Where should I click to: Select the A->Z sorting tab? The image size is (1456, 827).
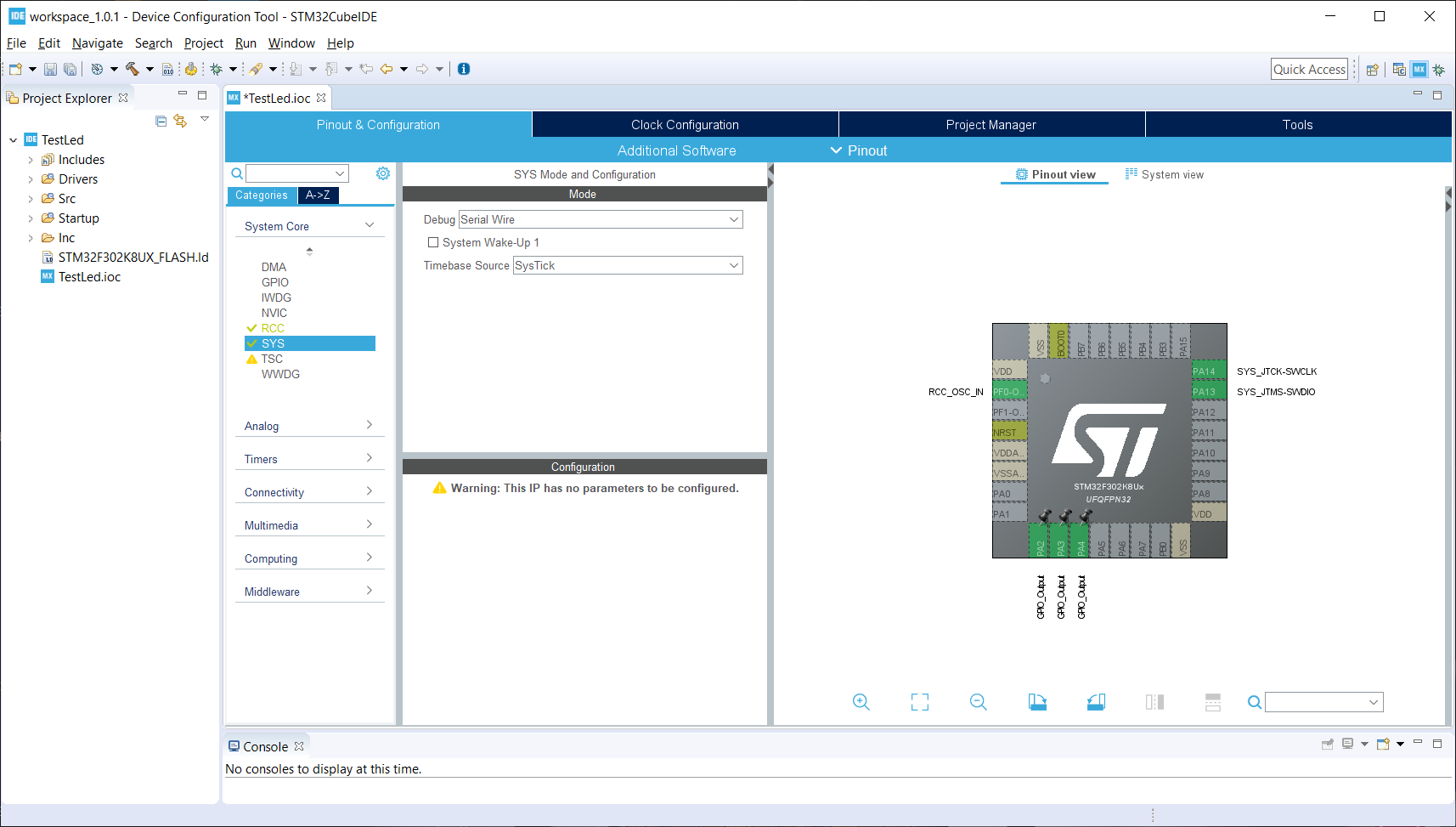(318, 195)
